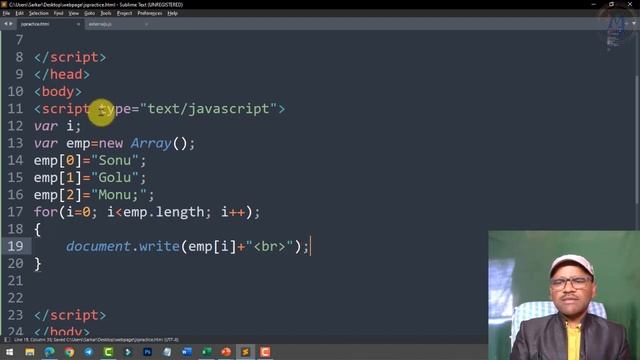Click the closing brace on line 20

(38, 264)
